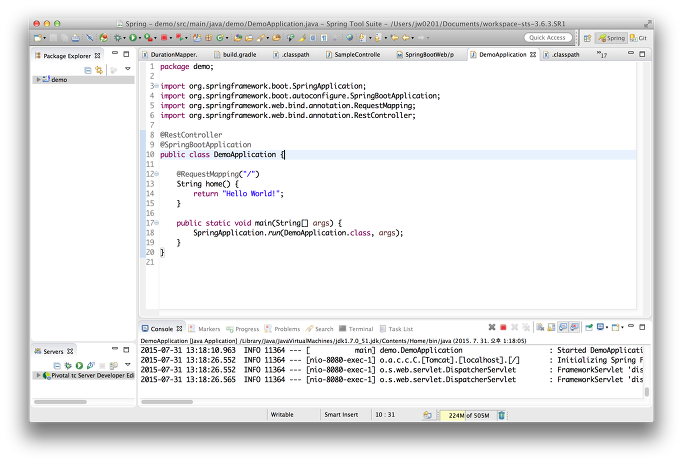The image size is (683, 463).
Task: Switch to the Spring perspective button
Action: point(612,38)
